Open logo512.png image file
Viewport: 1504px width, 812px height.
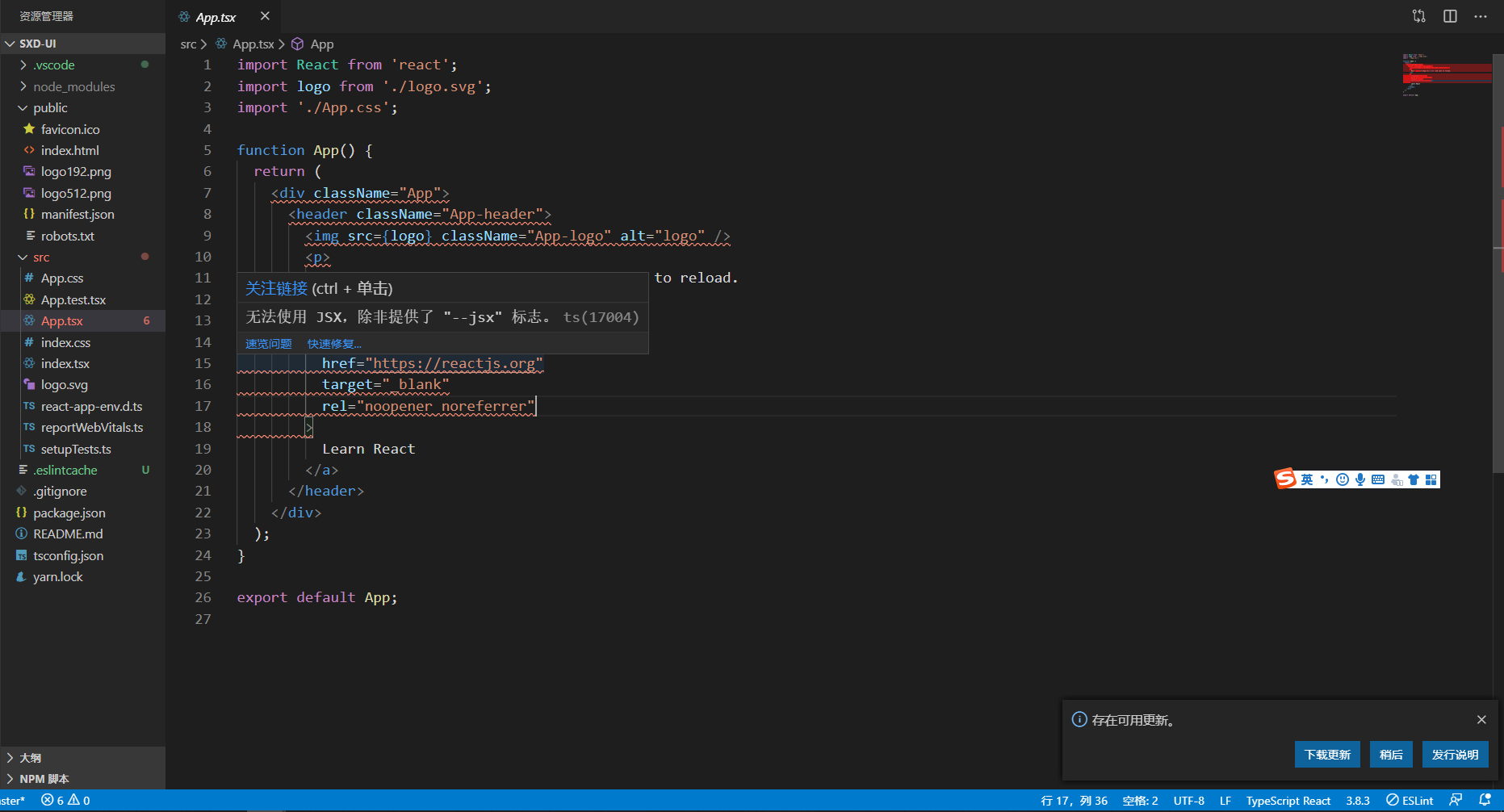point(82,193)
